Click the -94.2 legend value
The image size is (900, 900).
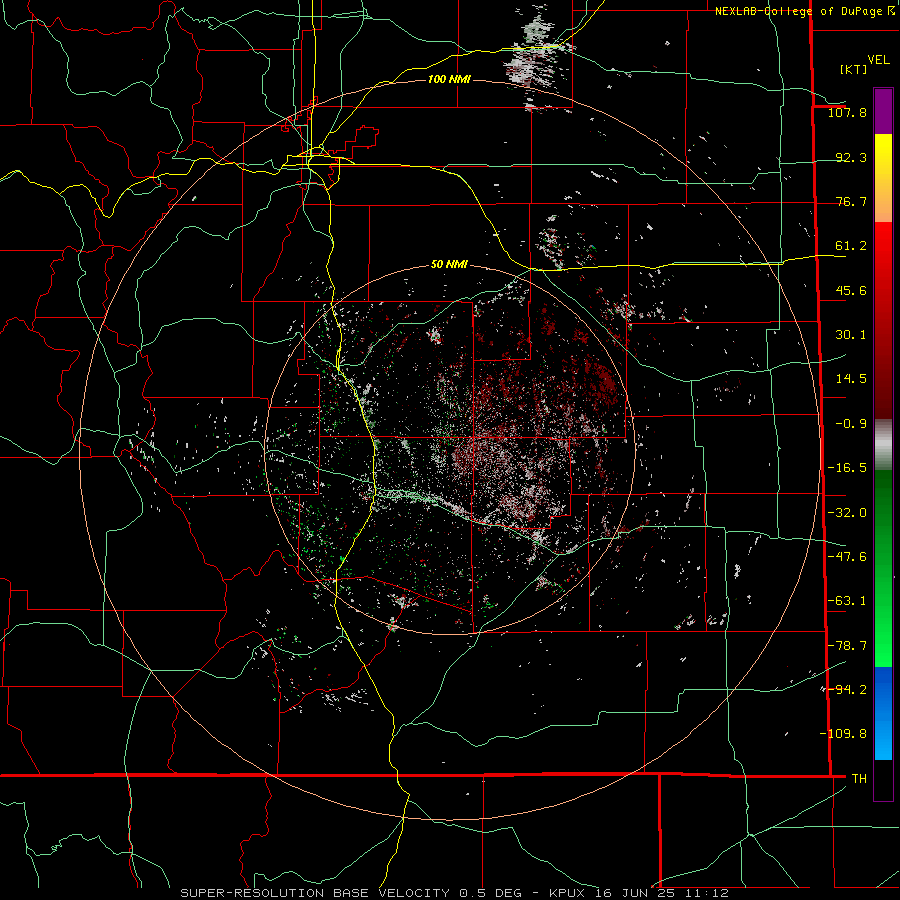click(847, 690)
